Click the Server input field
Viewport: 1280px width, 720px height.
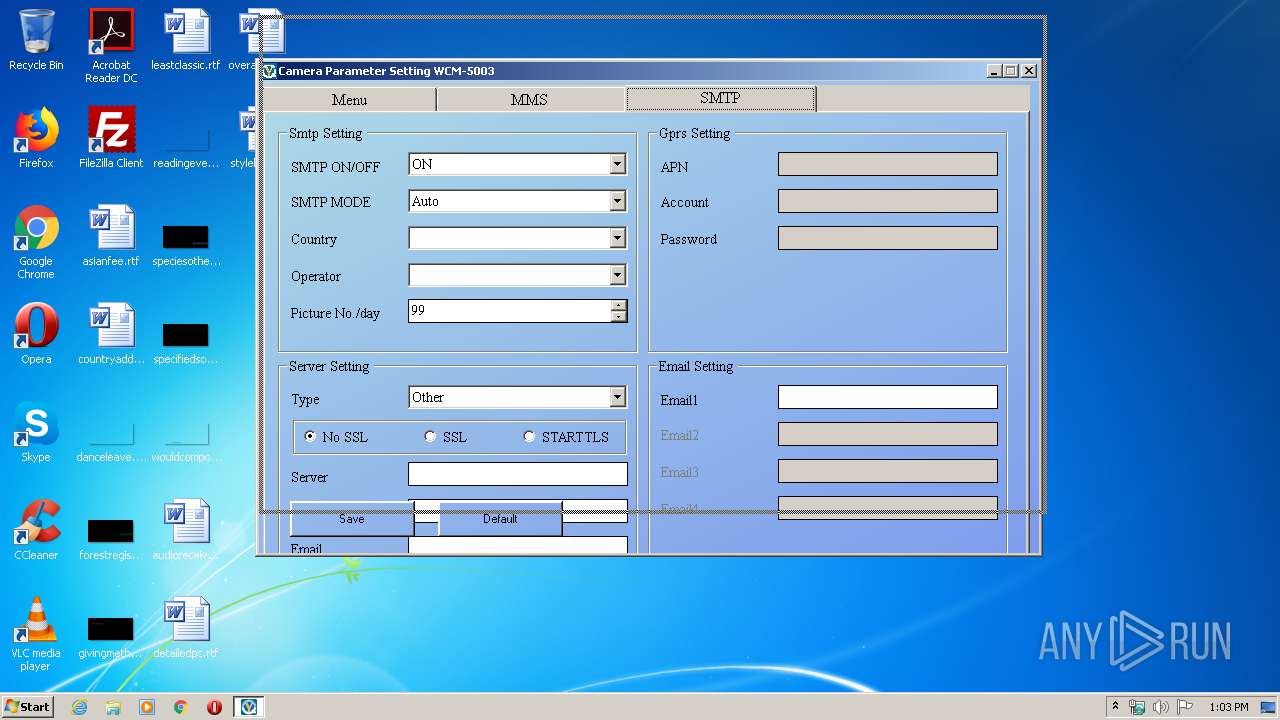point(518,474)
